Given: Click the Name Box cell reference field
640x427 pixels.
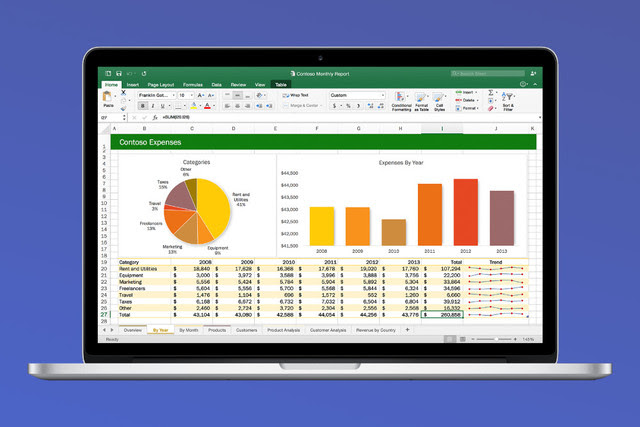Looking at the screenshot, I should 110,118.
